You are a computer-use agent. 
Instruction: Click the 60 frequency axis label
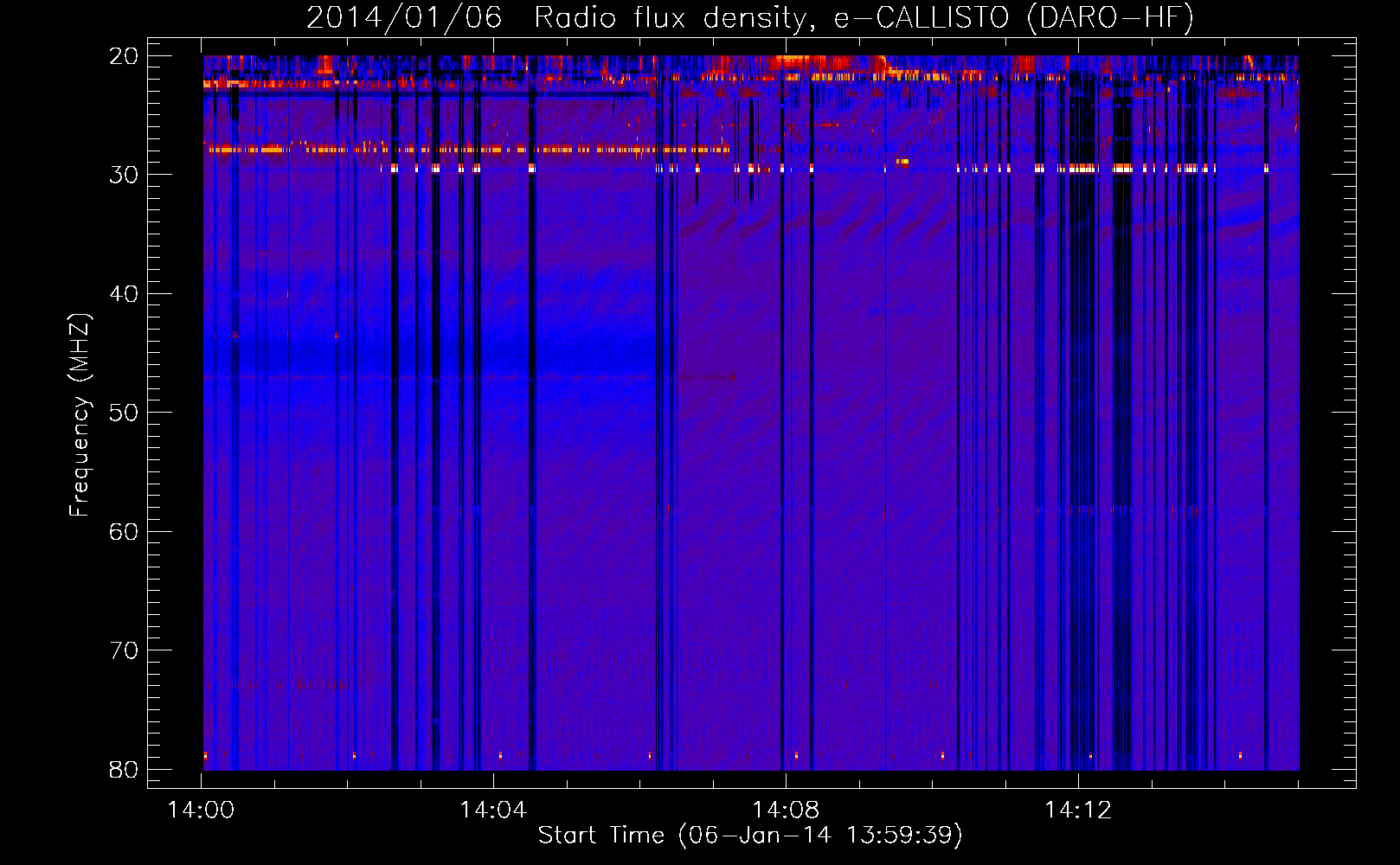[x=124, y=532]
